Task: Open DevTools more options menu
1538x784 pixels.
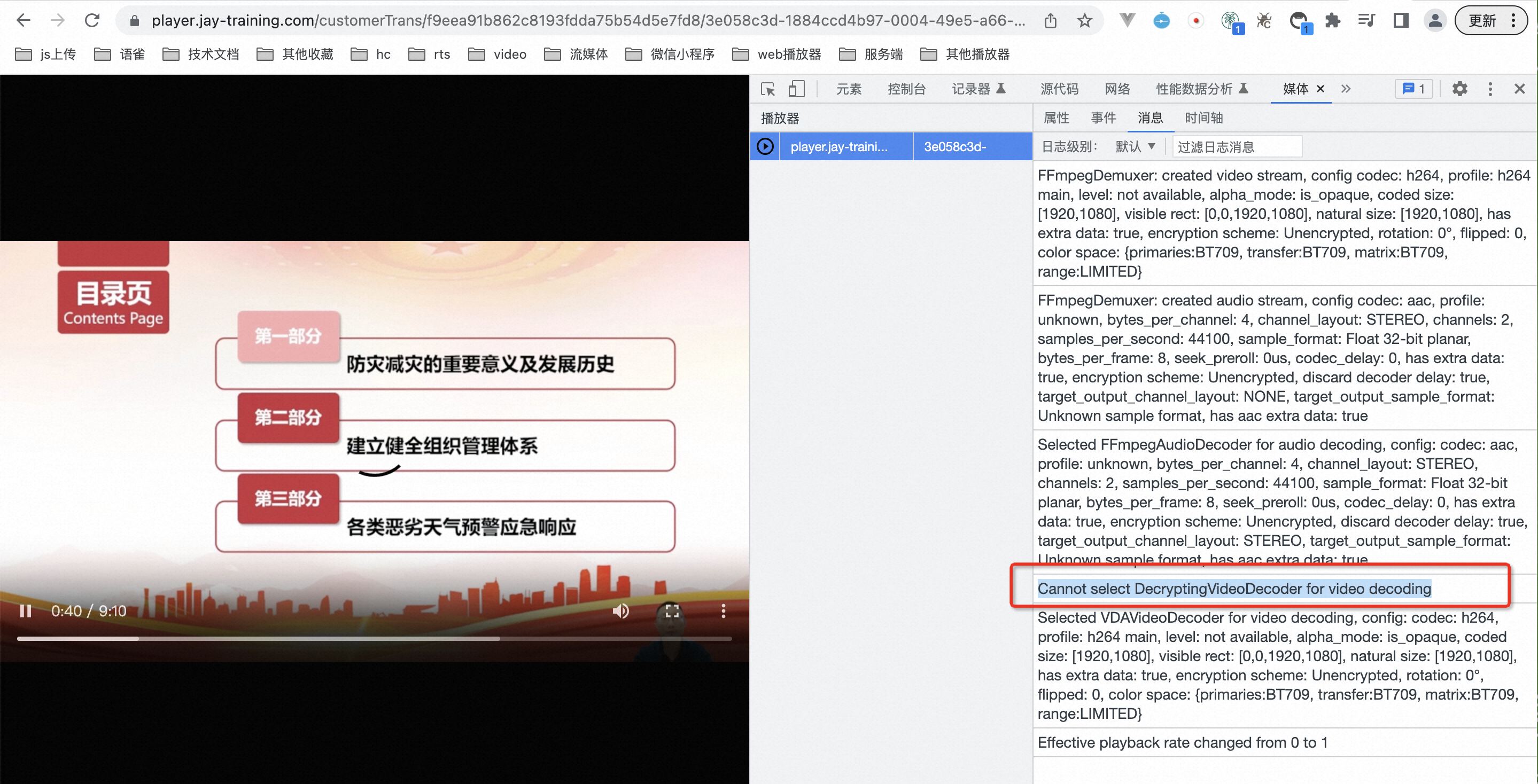Action: pos(1490,89)
